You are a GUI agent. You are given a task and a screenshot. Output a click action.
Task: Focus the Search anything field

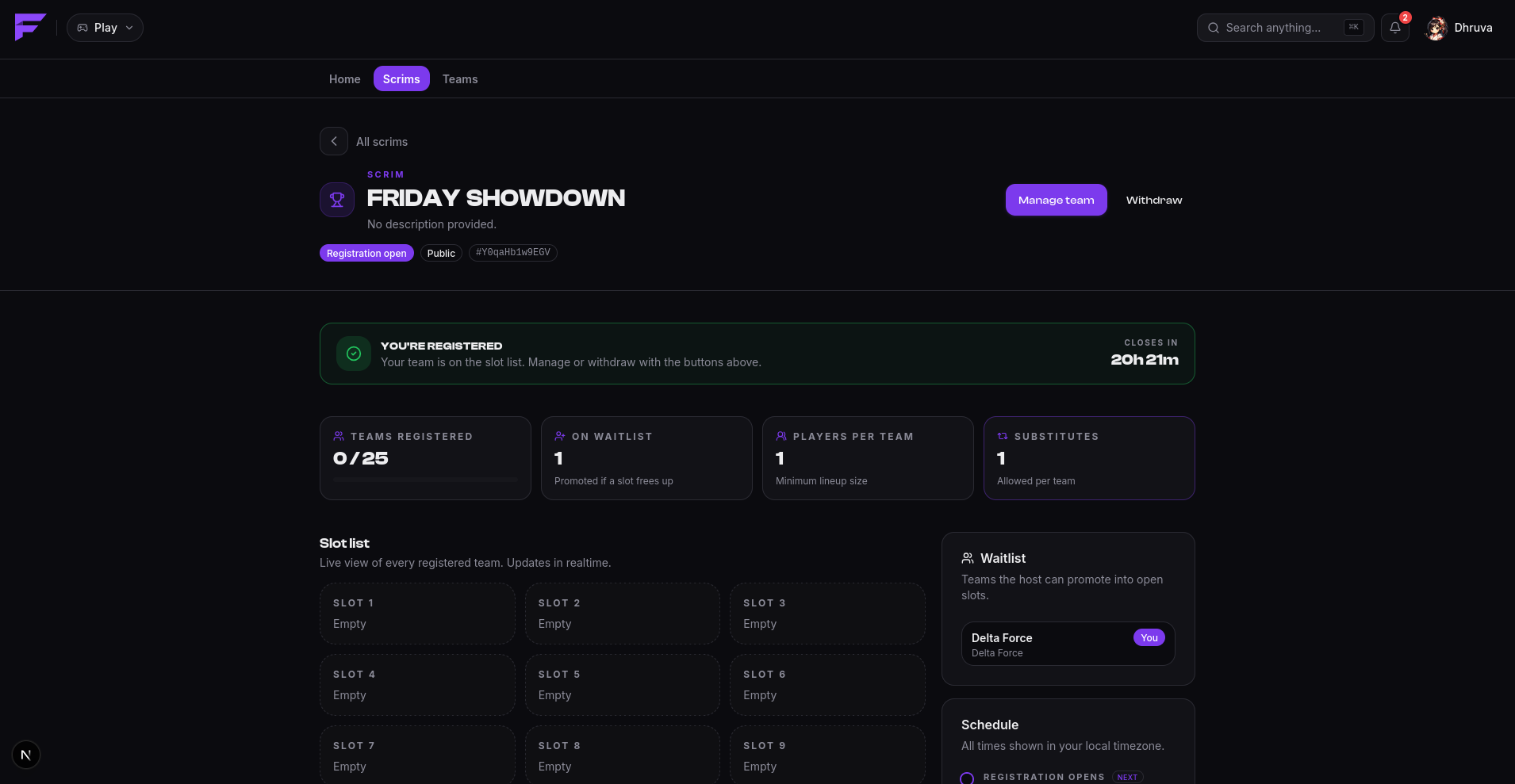pyautogui.click(x=1285, y=28)
